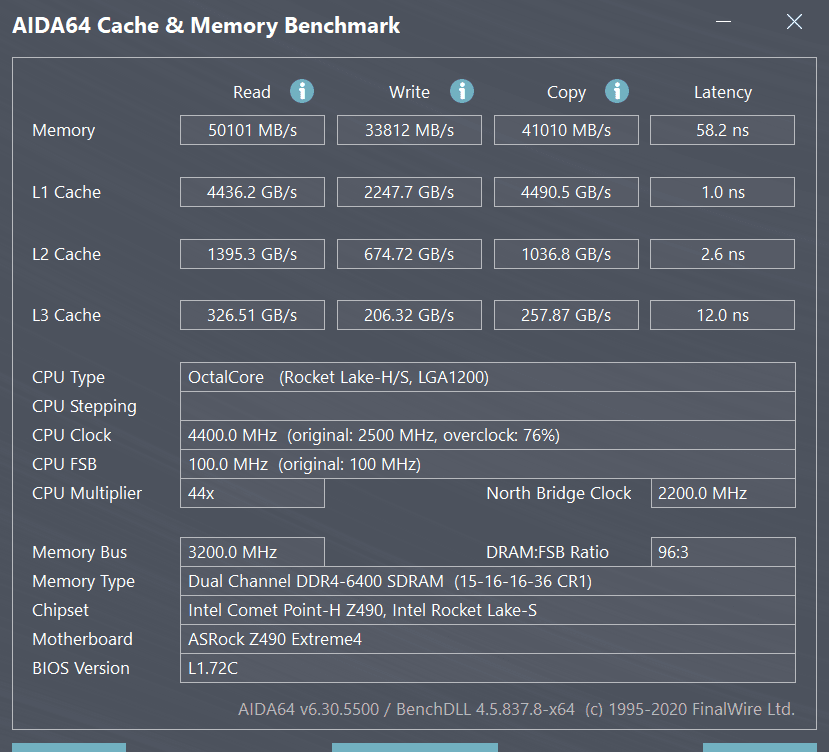The image size is (829, 752).
Task: Select L1 Cache copy 4490.5 GB/s
Action: tap(566, 192)
